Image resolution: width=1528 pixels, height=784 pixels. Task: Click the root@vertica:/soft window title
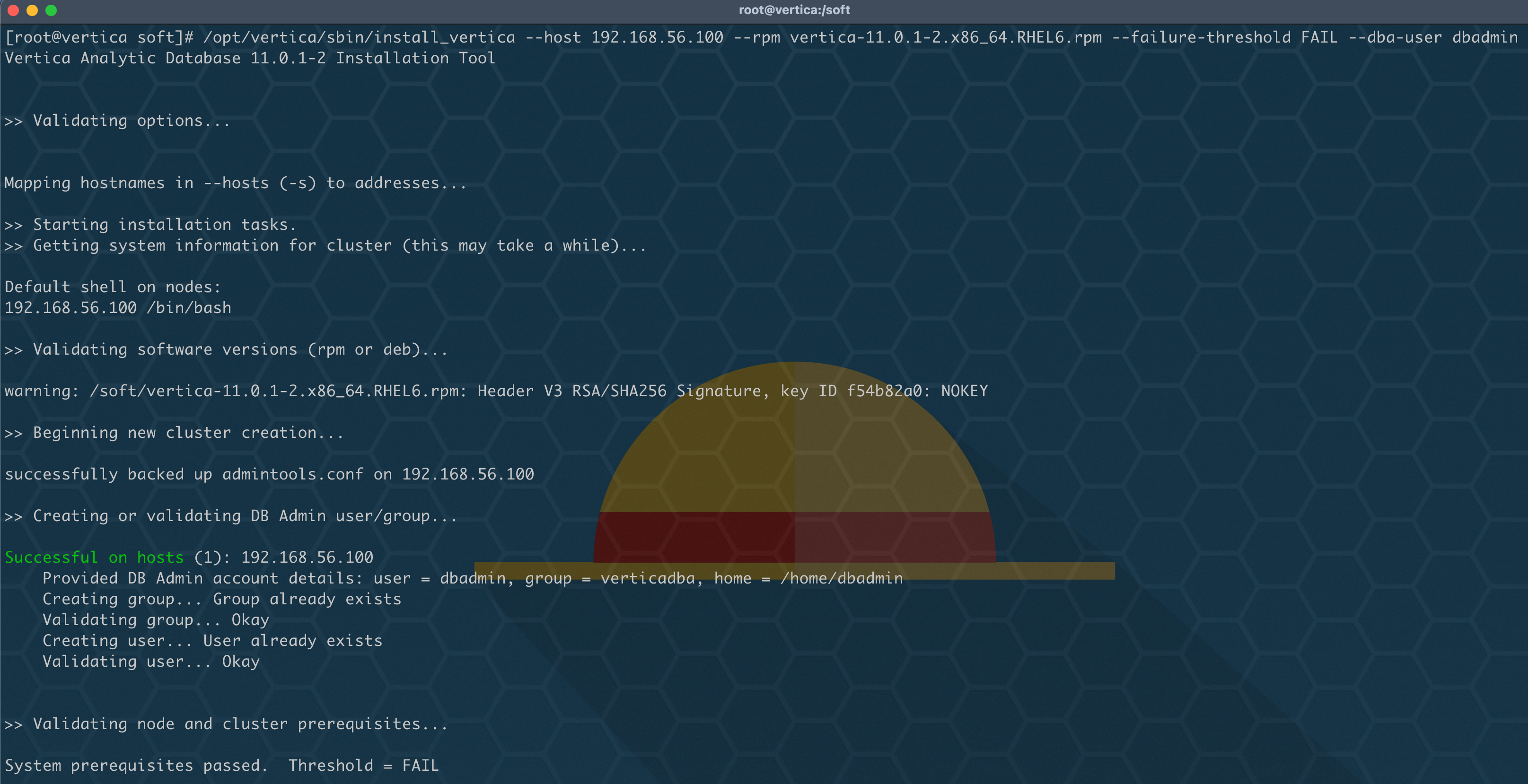(x=794, y=10)
